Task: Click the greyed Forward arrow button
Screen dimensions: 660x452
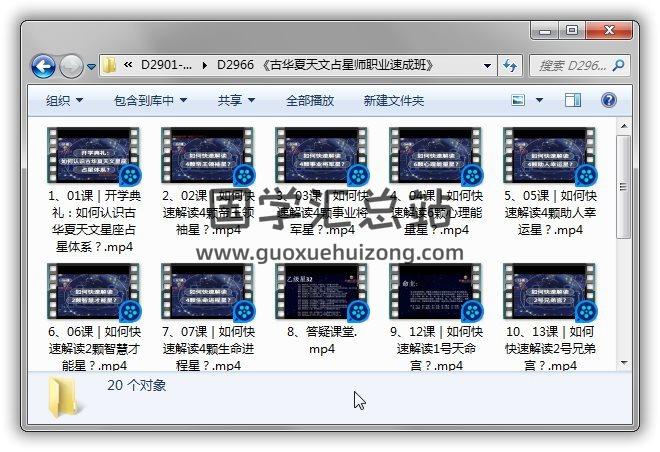Action: click(x=71, y=66)
